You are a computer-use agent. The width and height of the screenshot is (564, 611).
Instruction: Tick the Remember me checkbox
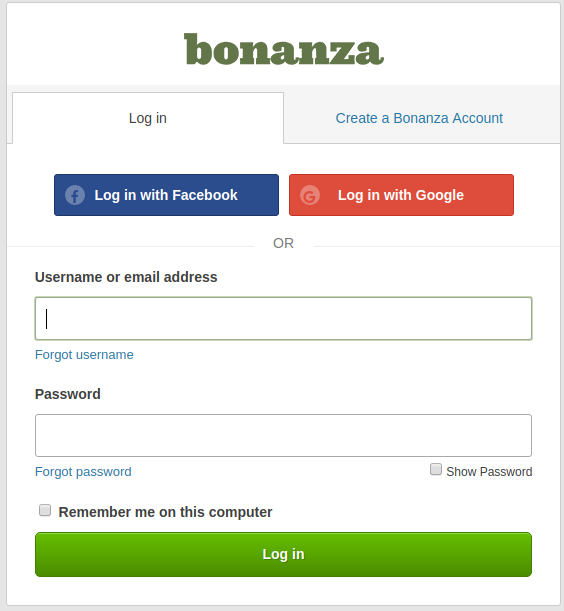(x=45, y=510)
